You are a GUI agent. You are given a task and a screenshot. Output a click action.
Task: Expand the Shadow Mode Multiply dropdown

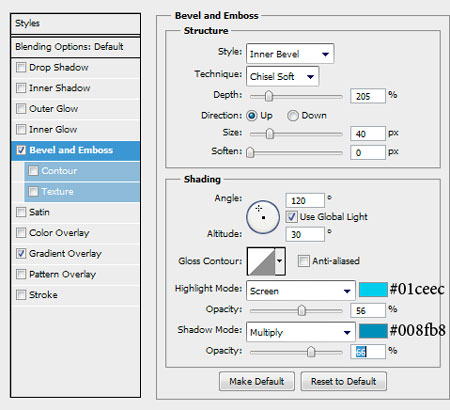coord(301,332)
